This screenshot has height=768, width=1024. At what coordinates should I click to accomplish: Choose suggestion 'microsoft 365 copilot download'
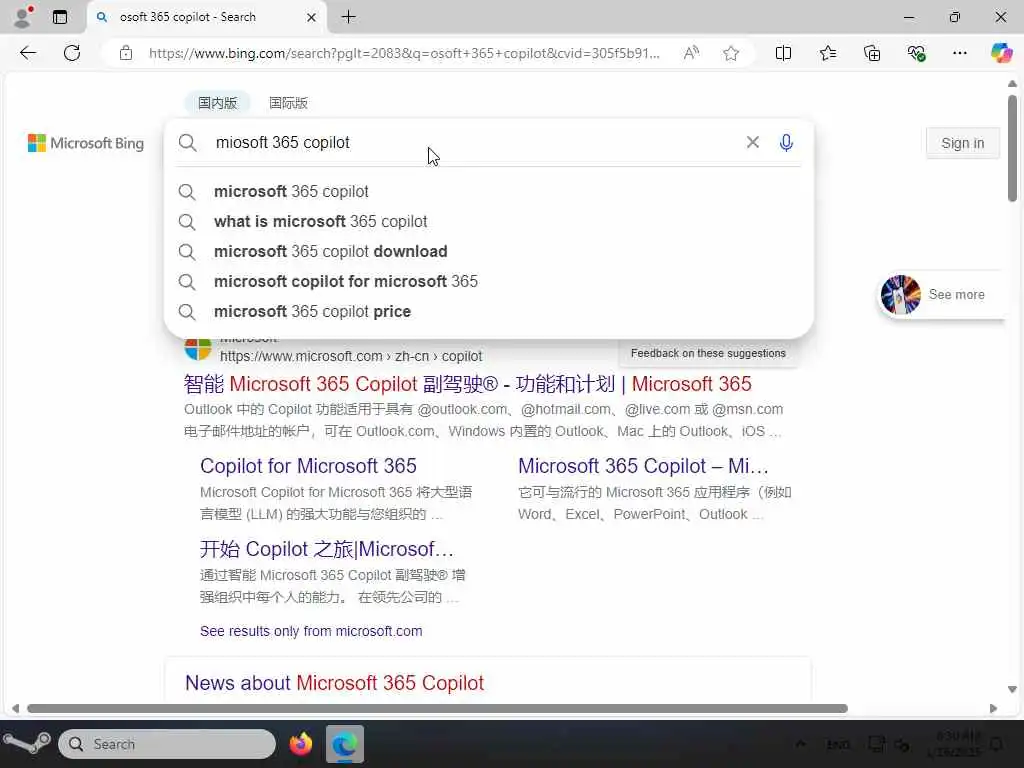(x=488, y=251)
